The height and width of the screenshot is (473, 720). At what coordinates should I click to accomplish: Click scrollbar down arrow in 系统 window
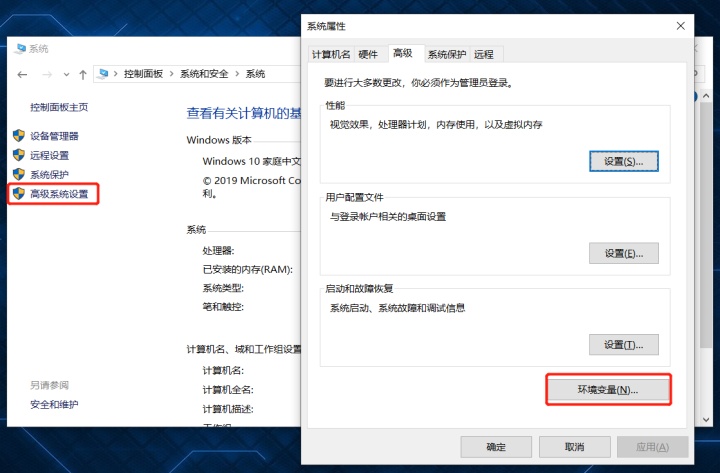[706, 419]
